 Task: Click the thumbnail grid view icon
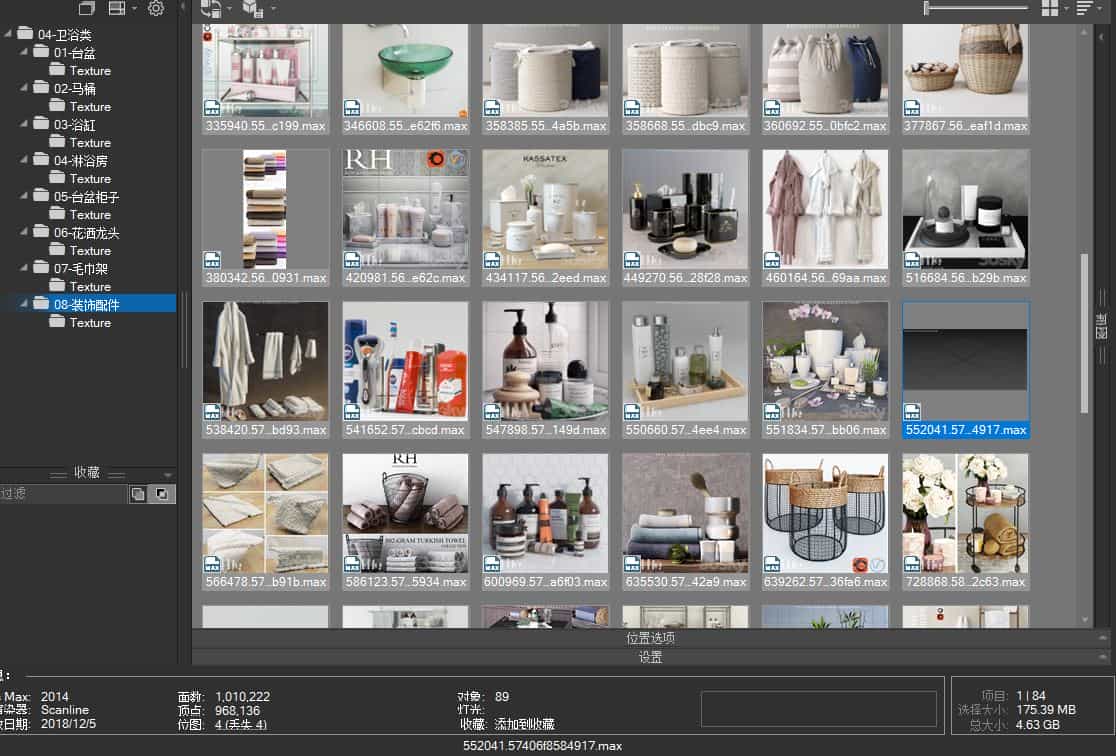[x=1050, y=8]
